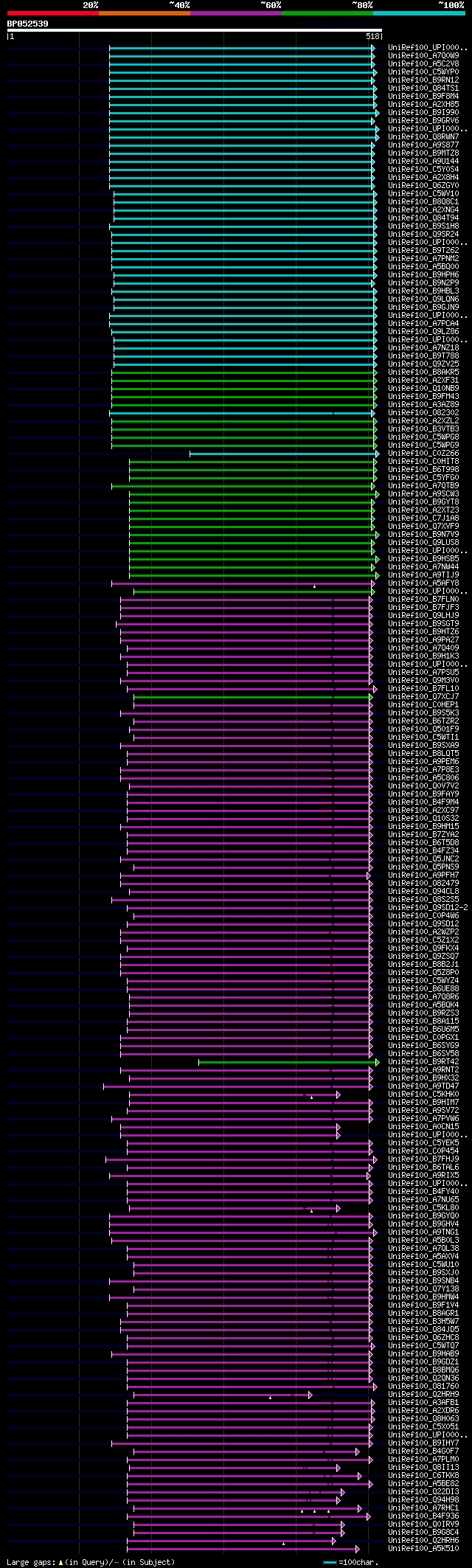Image resolution: width=472 pixels, height=1568 pixels.
Task: Click the short purple bar for UniRef100_C5KHK0
Action: (234, 1095)
